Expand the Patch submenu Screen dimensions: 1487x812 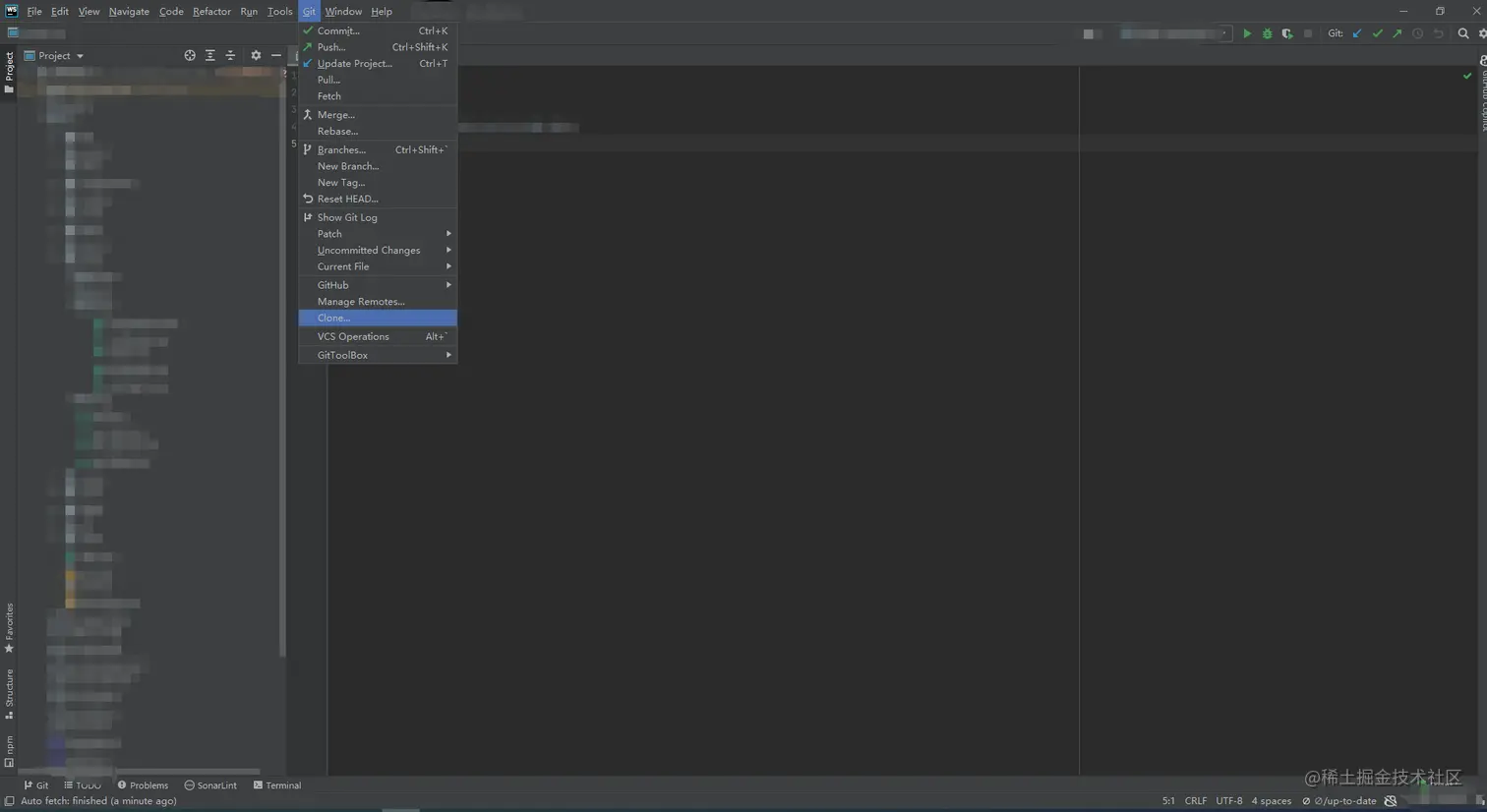[378, 234]
